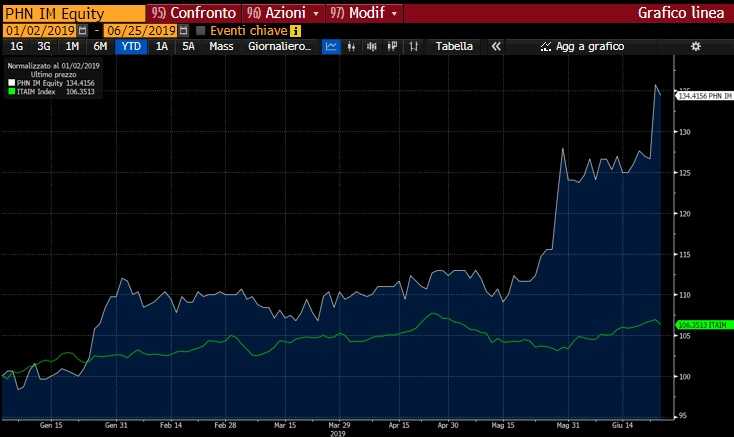Click the Mag 31 date axis label
Image resolution: width=734 pixels, height=437 pixels.
click(x=568, y=425)
